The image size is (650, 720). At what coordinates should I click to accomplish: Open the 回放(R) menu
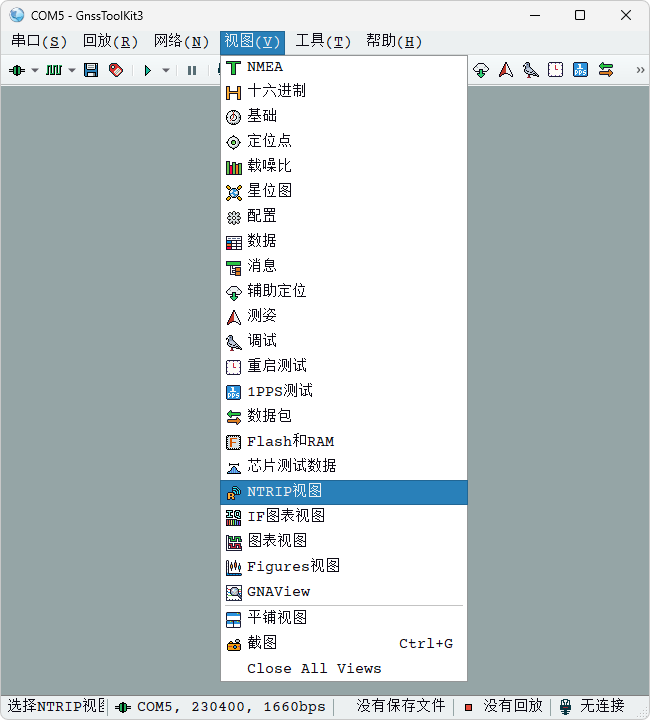(110, 41)
